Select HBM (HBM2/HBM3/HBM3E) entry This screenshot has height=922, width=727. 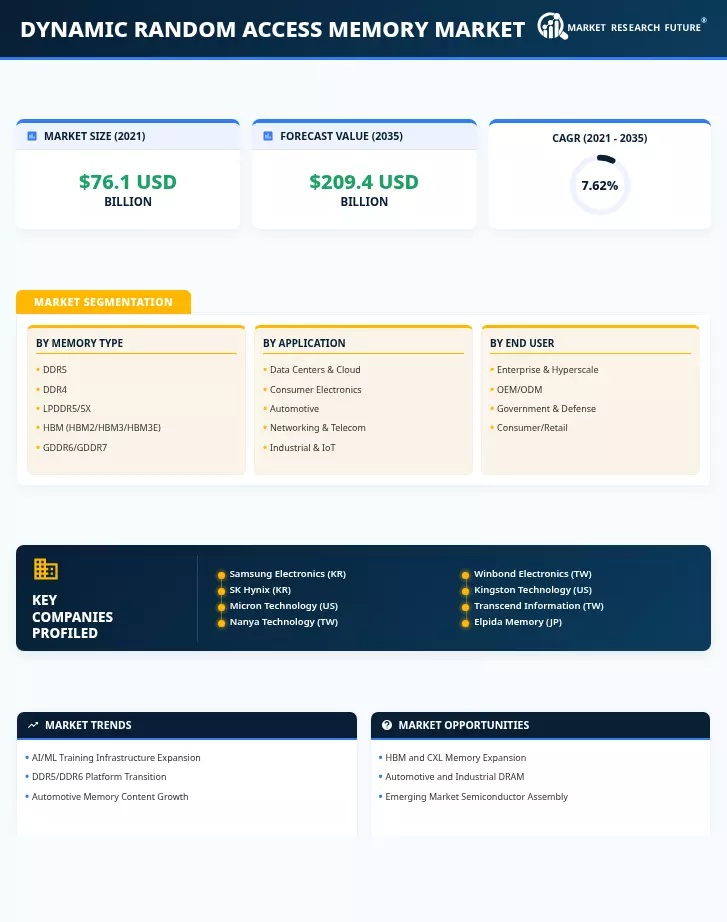tap(102, 427)
